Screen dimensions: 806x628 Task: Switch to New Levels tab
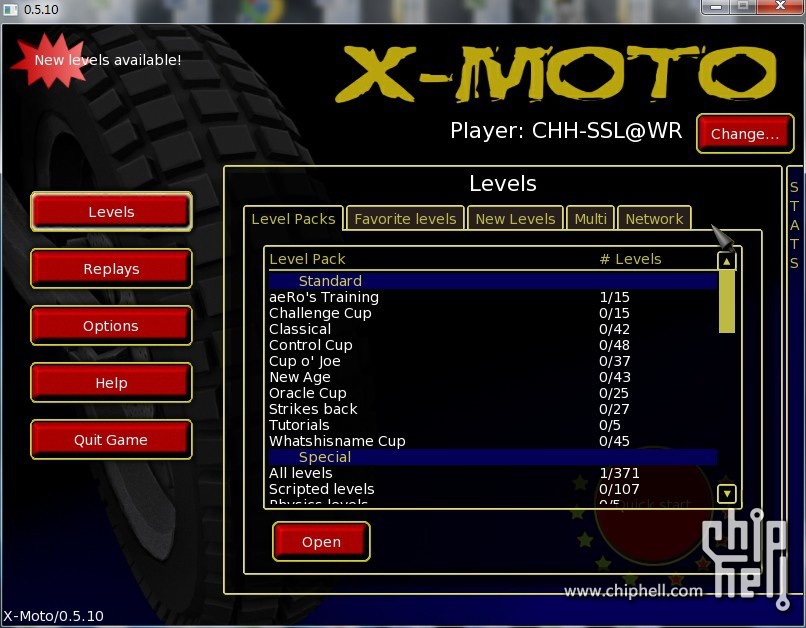coord(515,219)
